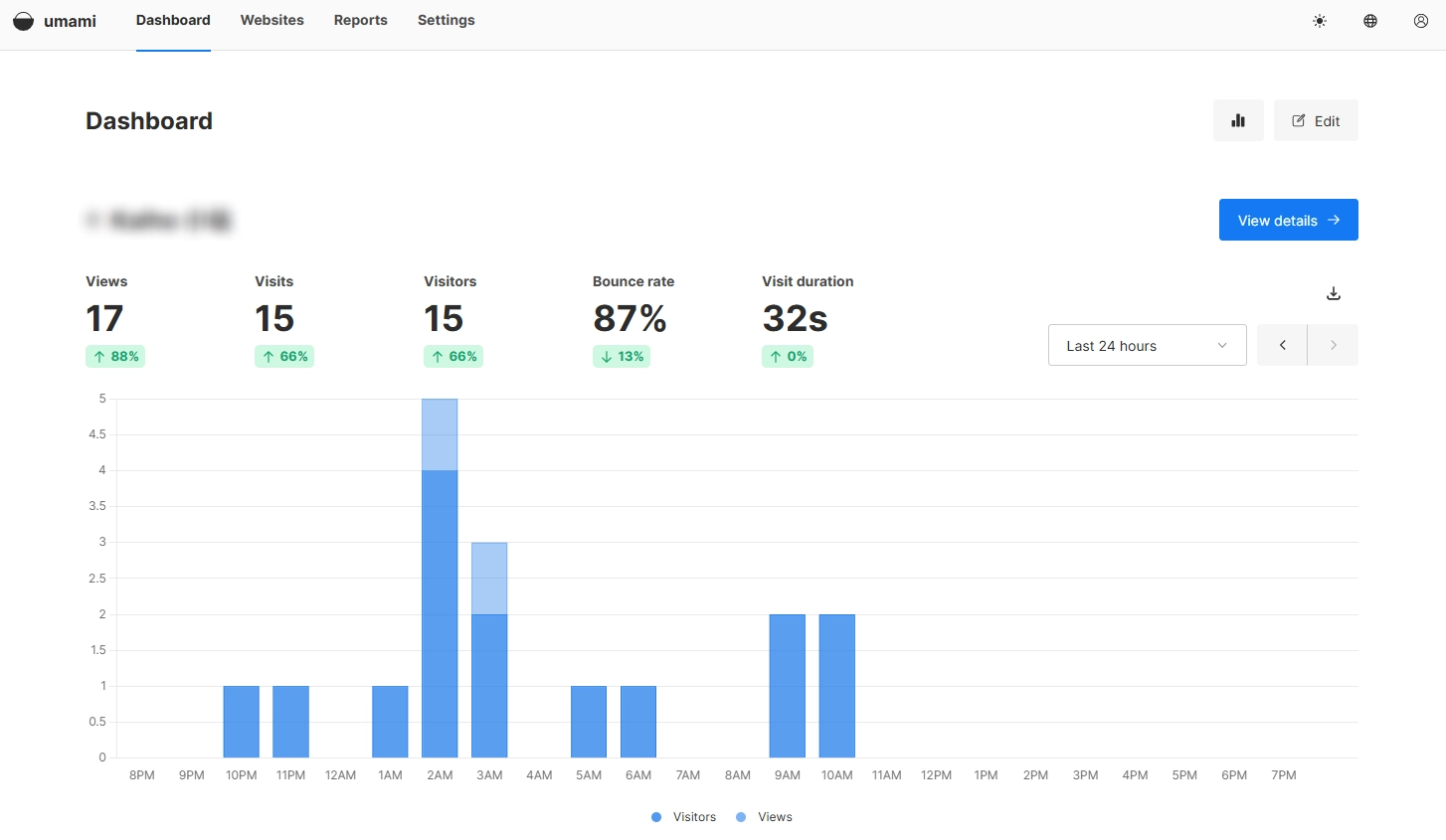
Task: Open the Websites tab
Action: (271, 20)
